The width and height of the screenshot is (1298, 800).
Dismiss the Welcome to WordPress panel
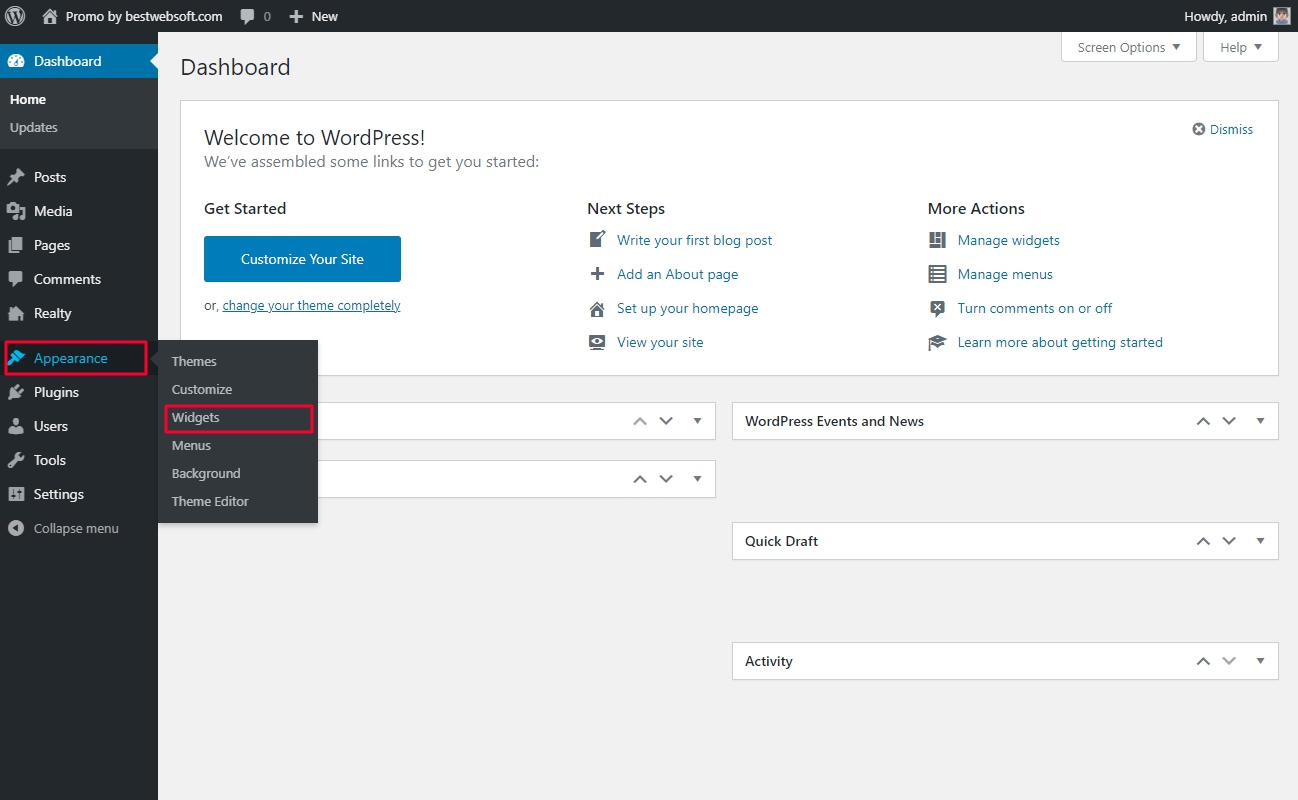[1222, 129]
